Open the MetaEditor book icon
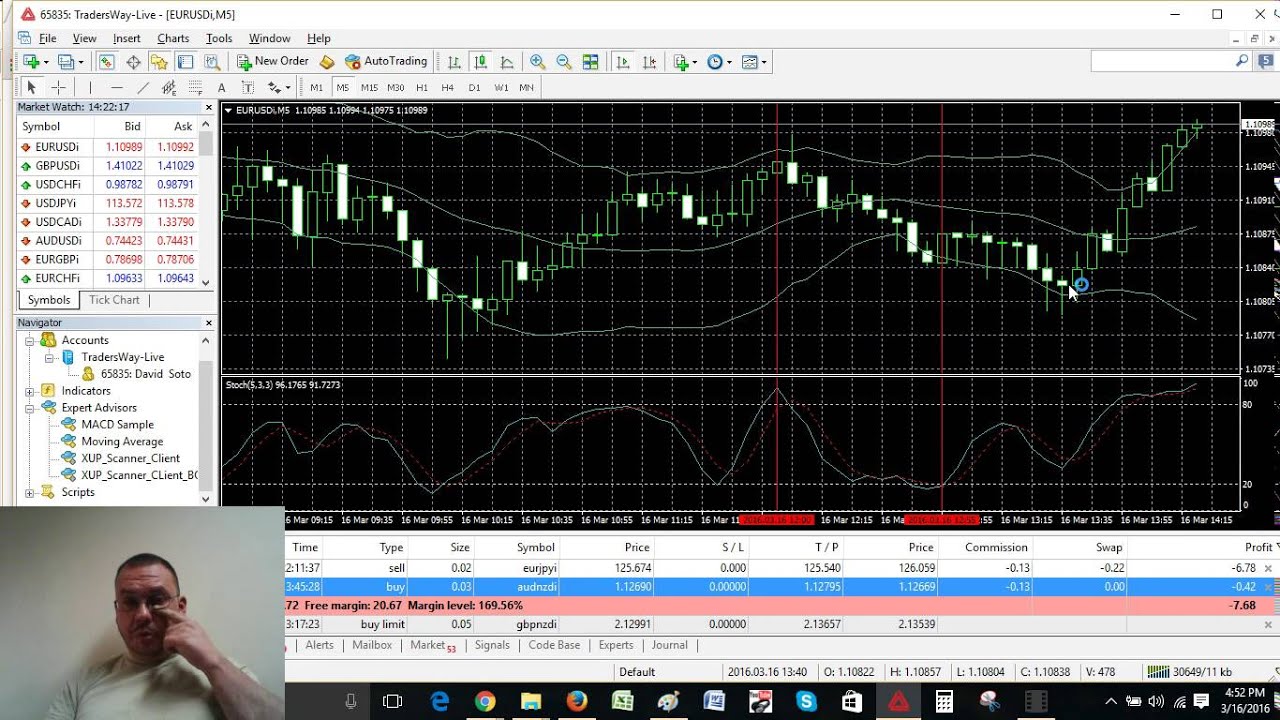Viewport: 1280px width, 720px height. coord(327,61)
